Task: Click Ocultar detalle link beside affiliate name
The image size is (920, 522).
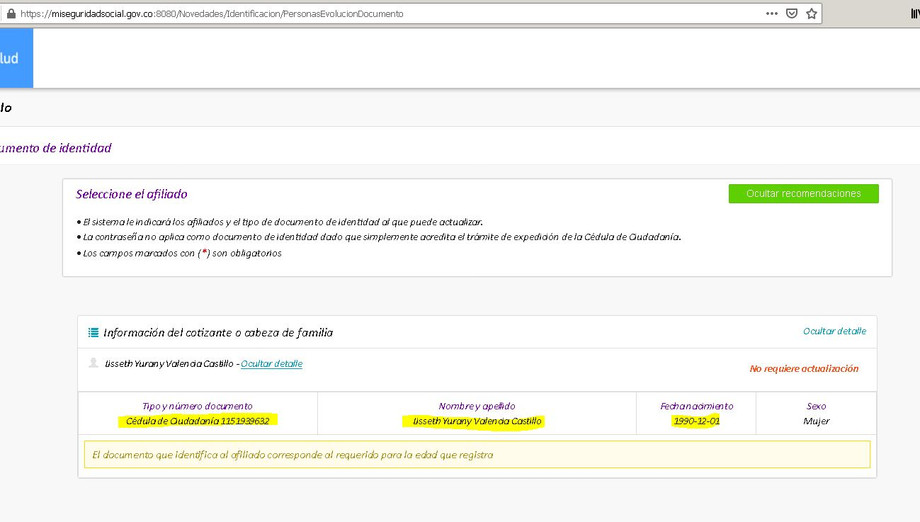Action: tap(271, 364)
